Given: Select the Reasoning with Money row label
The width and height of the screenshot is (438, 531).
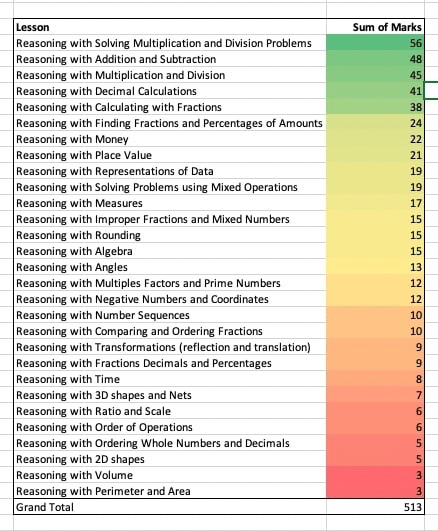Looking at the screenshot, I should pyautogui.click(x=170, y=139).
